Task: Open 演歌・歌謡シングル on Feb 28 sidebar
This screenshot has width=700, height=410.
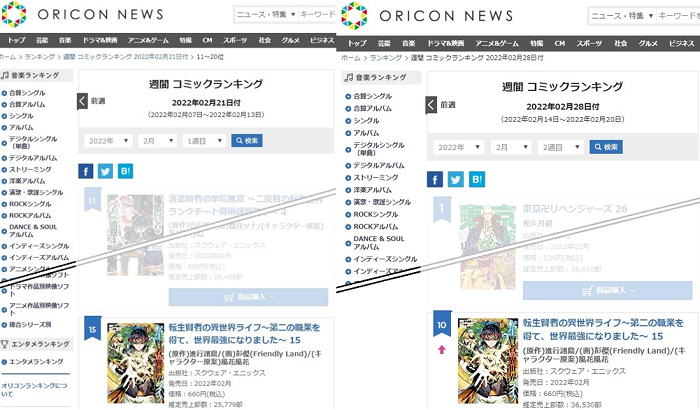Action: pyautogui.click(x=382, y=202)
